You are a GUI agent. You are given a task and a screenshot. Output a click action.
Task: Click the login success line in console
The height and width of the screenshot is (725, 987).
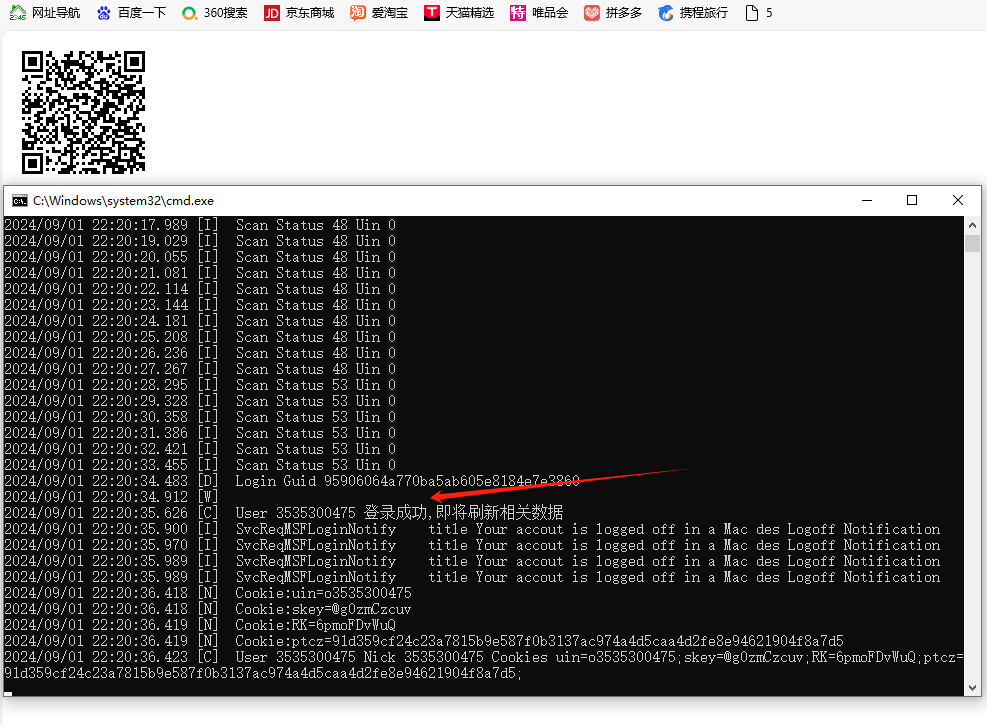click(x=400, y=513)
